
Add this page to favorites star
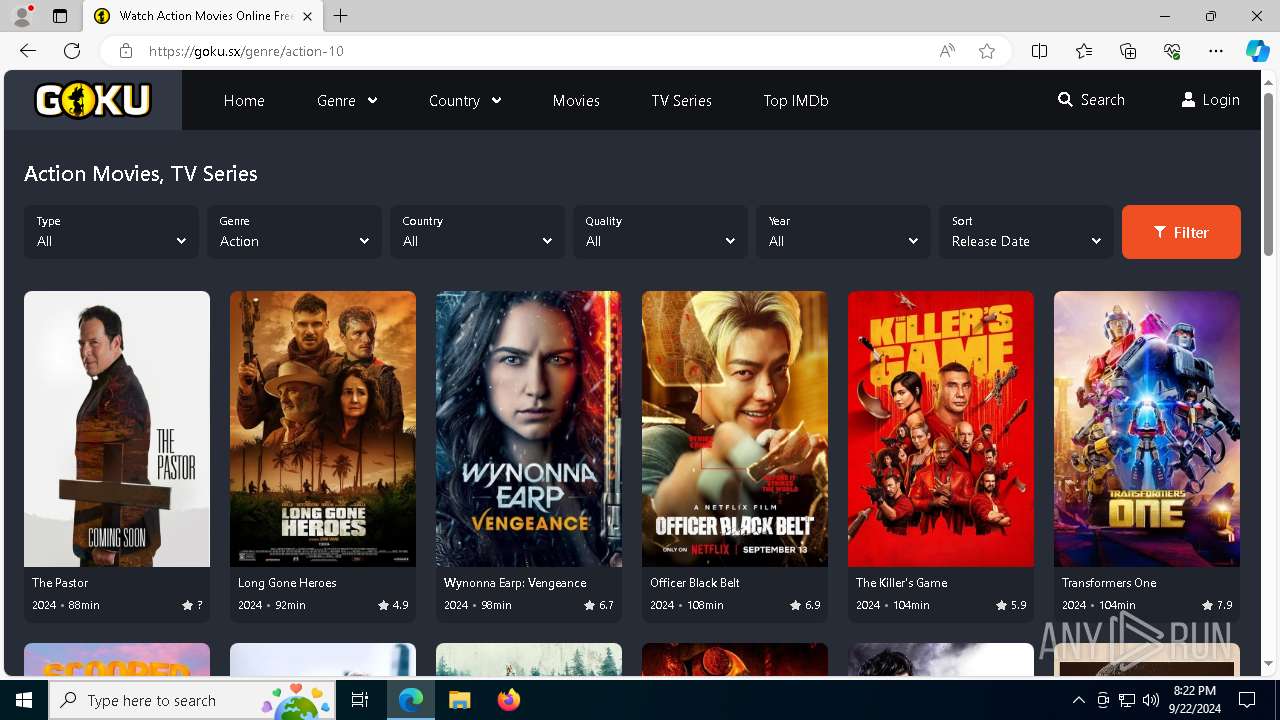[987, 51]
